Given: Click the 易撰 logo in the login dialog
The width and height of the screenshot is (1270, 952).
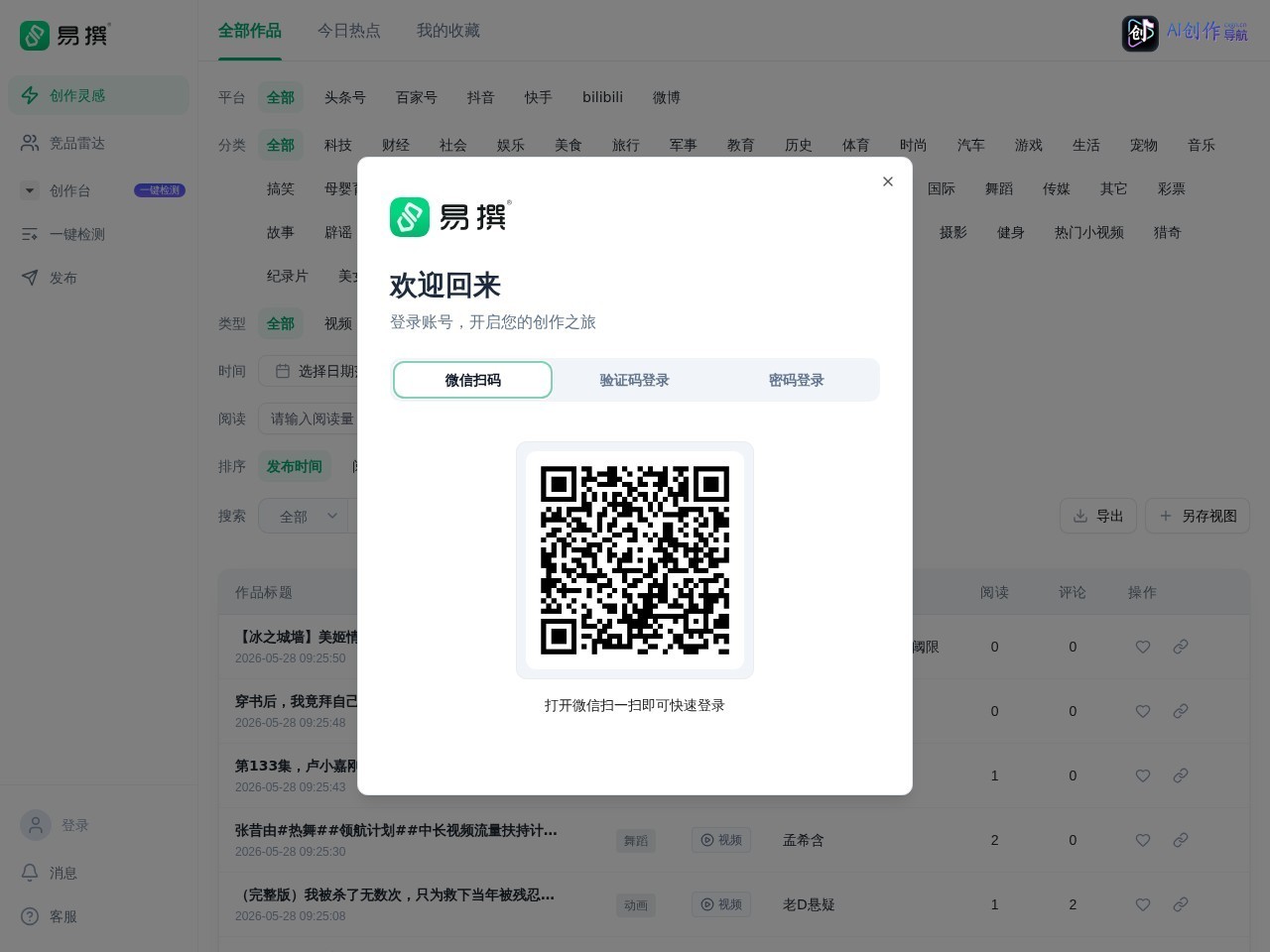Looking at the screenshot, I should click(x=450, y=217).
